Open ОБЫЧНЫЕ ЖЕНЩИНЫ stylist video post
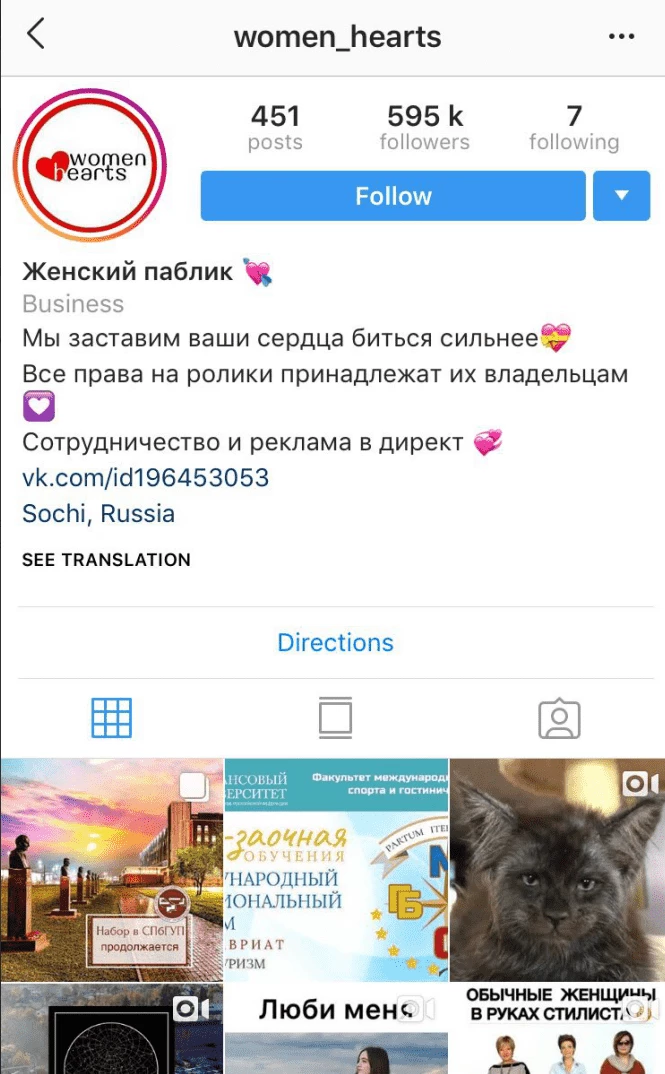The image size is (665, 1074). [557, 1029]
